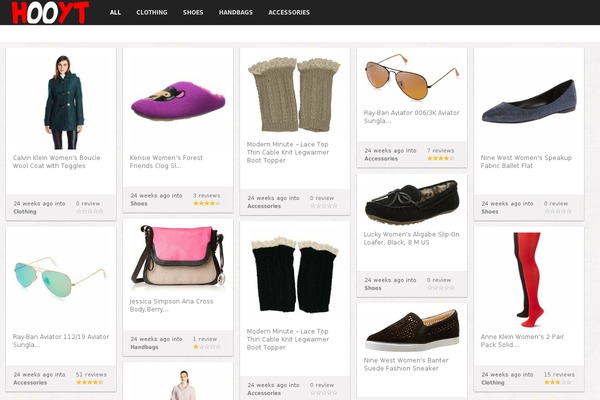Viewport: 600px width, 400px height.
Task: Open the purple Kensie clog slipper image
Action: 178,101
